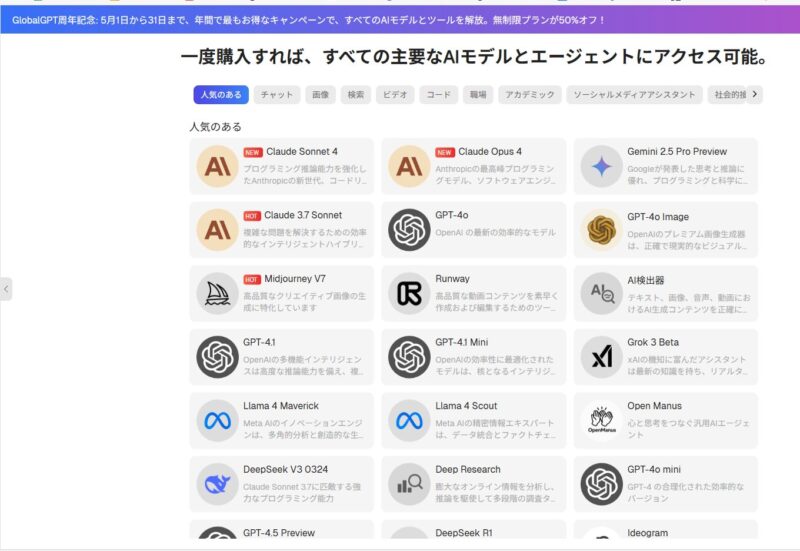Viewport: 800px width, 551px height.
Task: Click the Llama 4 Maverick Meta icon
Action: (x=217, y=420)
